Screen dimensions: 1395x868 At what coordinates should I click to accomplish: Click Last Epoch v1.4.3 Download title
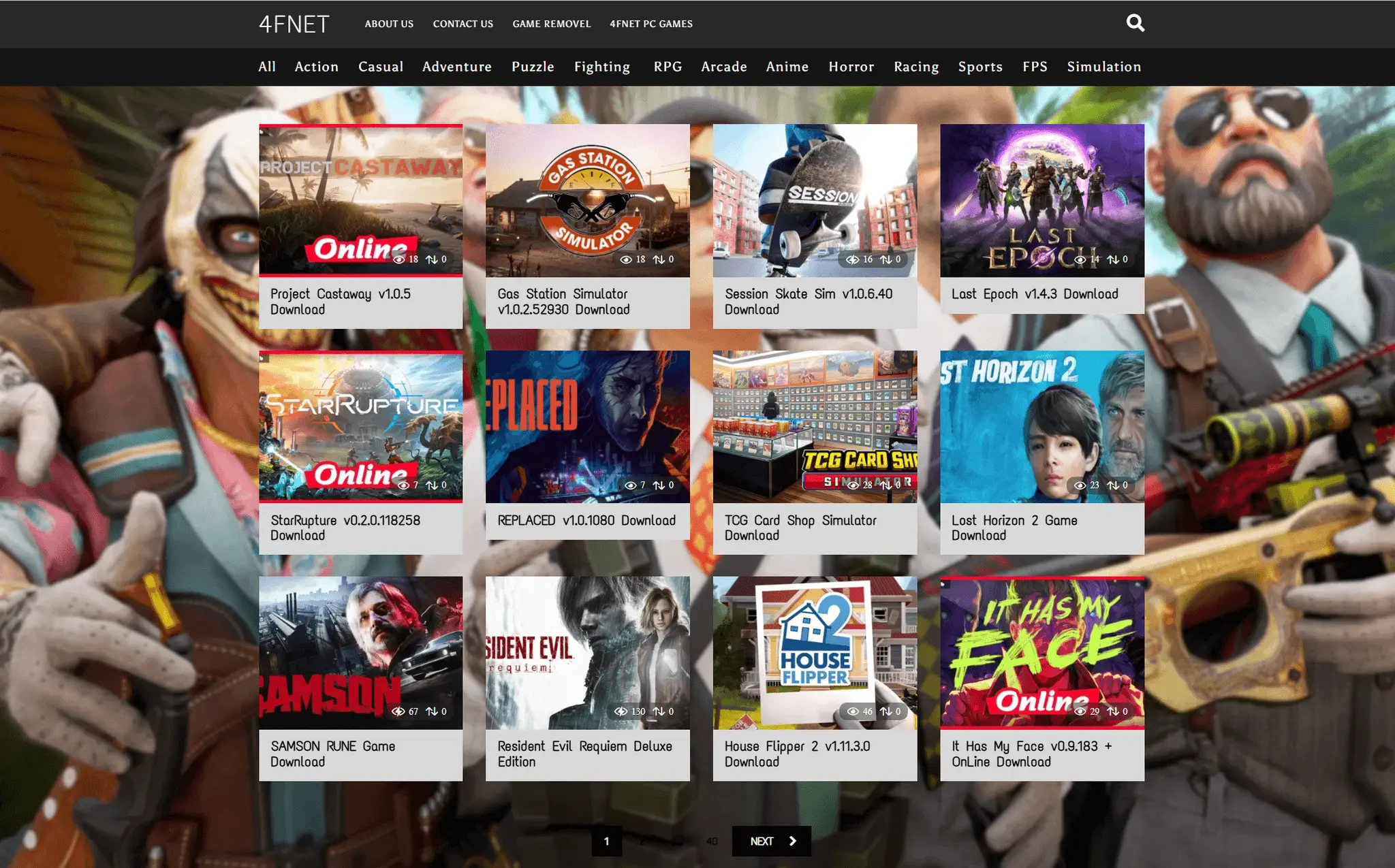[1035, 294]
